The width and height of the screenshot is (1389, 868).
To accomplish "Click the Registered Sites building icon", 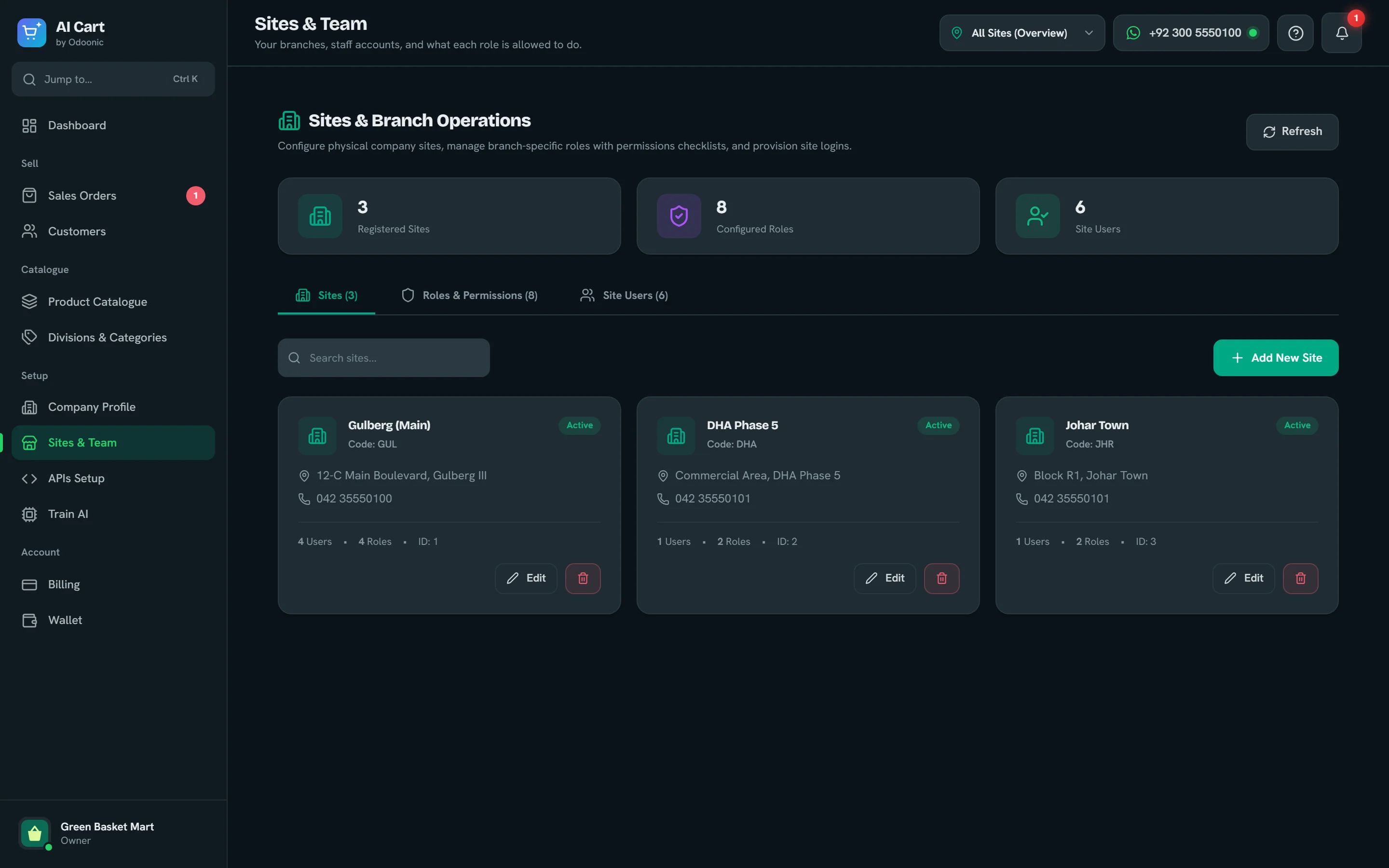I will click(320, 216).
